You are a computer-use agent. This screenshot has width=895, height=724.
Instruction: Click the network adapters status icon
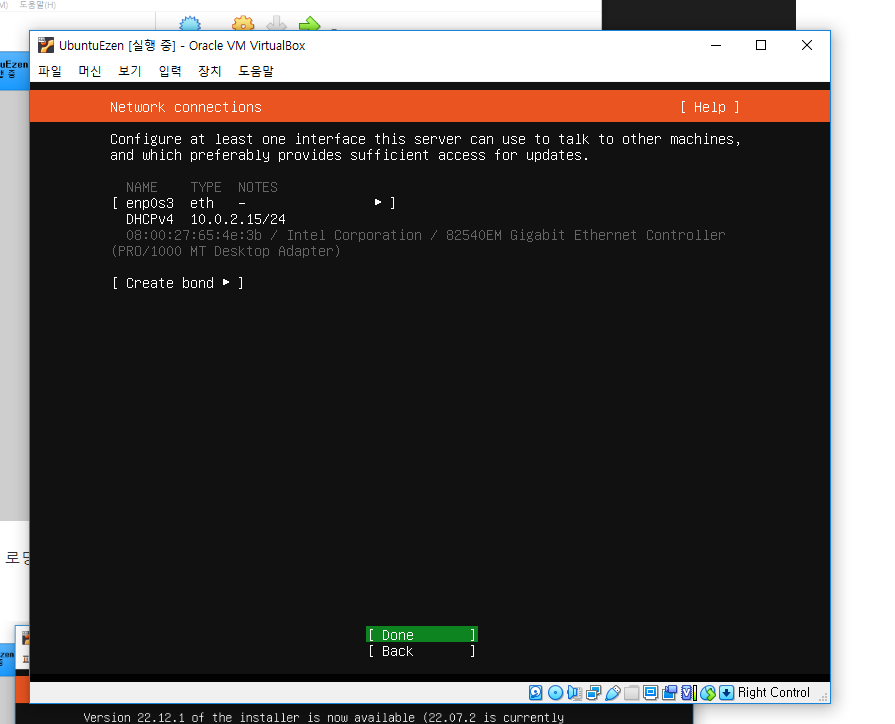click(x=594, y=693)
